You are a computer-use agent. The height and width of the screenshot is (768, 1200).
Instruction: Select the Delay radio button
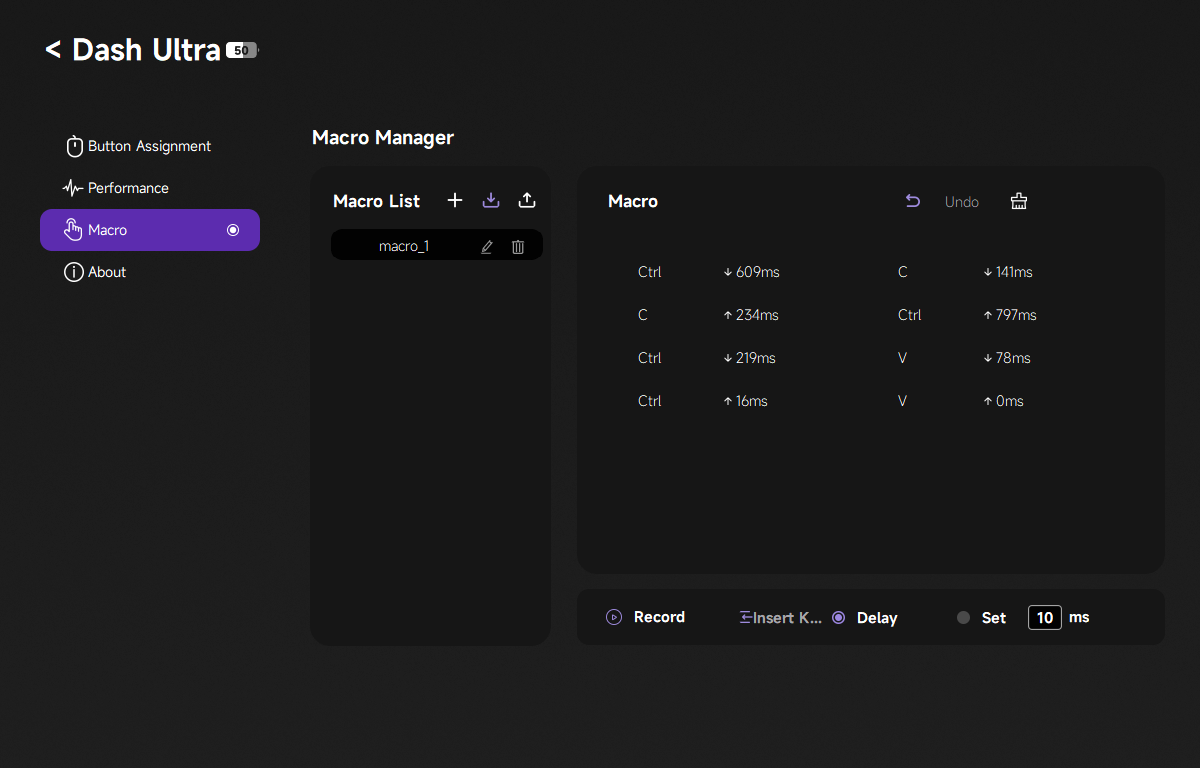838,617
